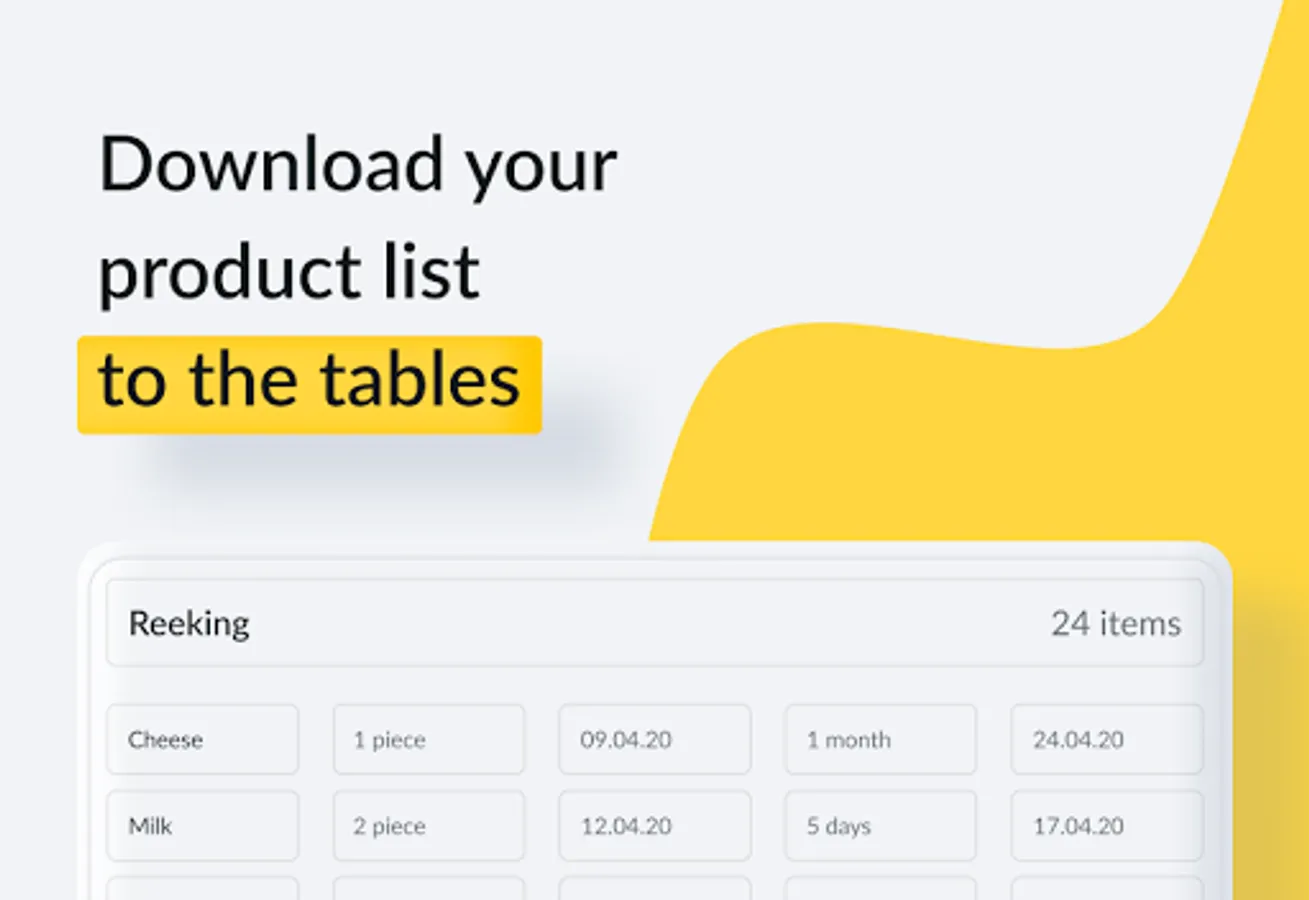Select the 24.04.20 expiry date cell

click(x=1107, y=739)
